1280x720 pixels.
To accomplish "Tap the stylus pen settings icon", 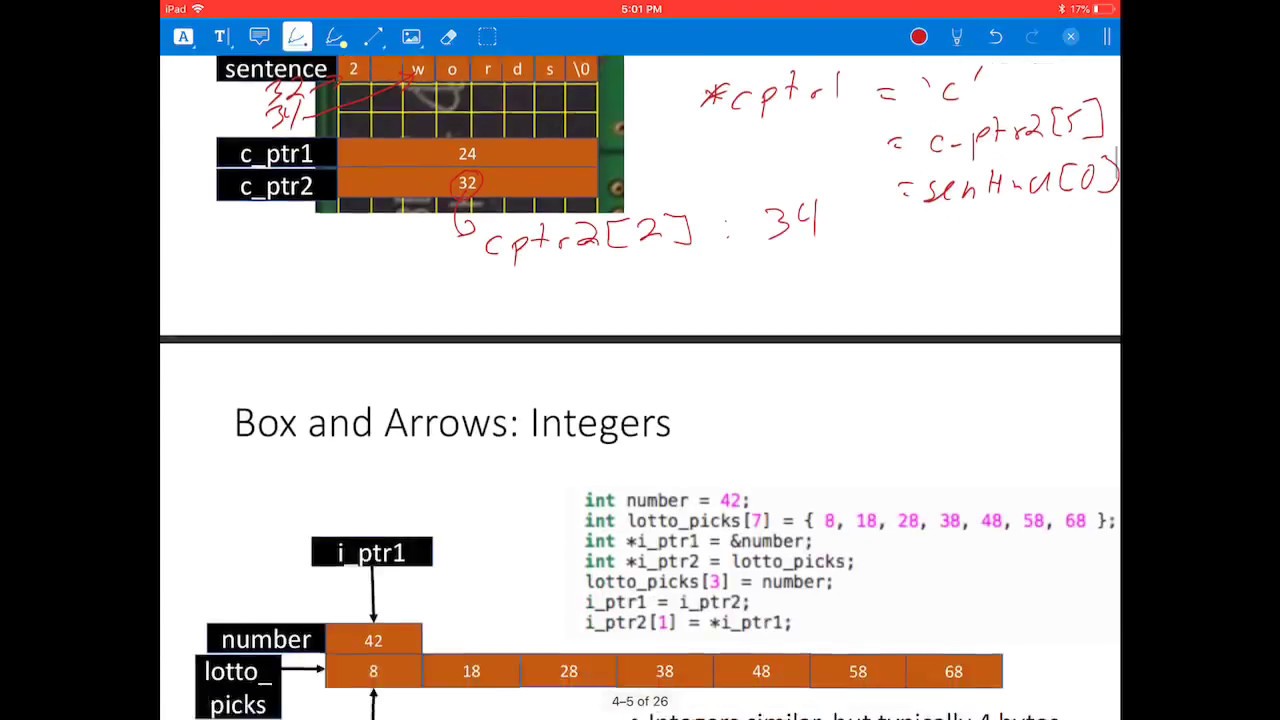I will click(957, 37).
